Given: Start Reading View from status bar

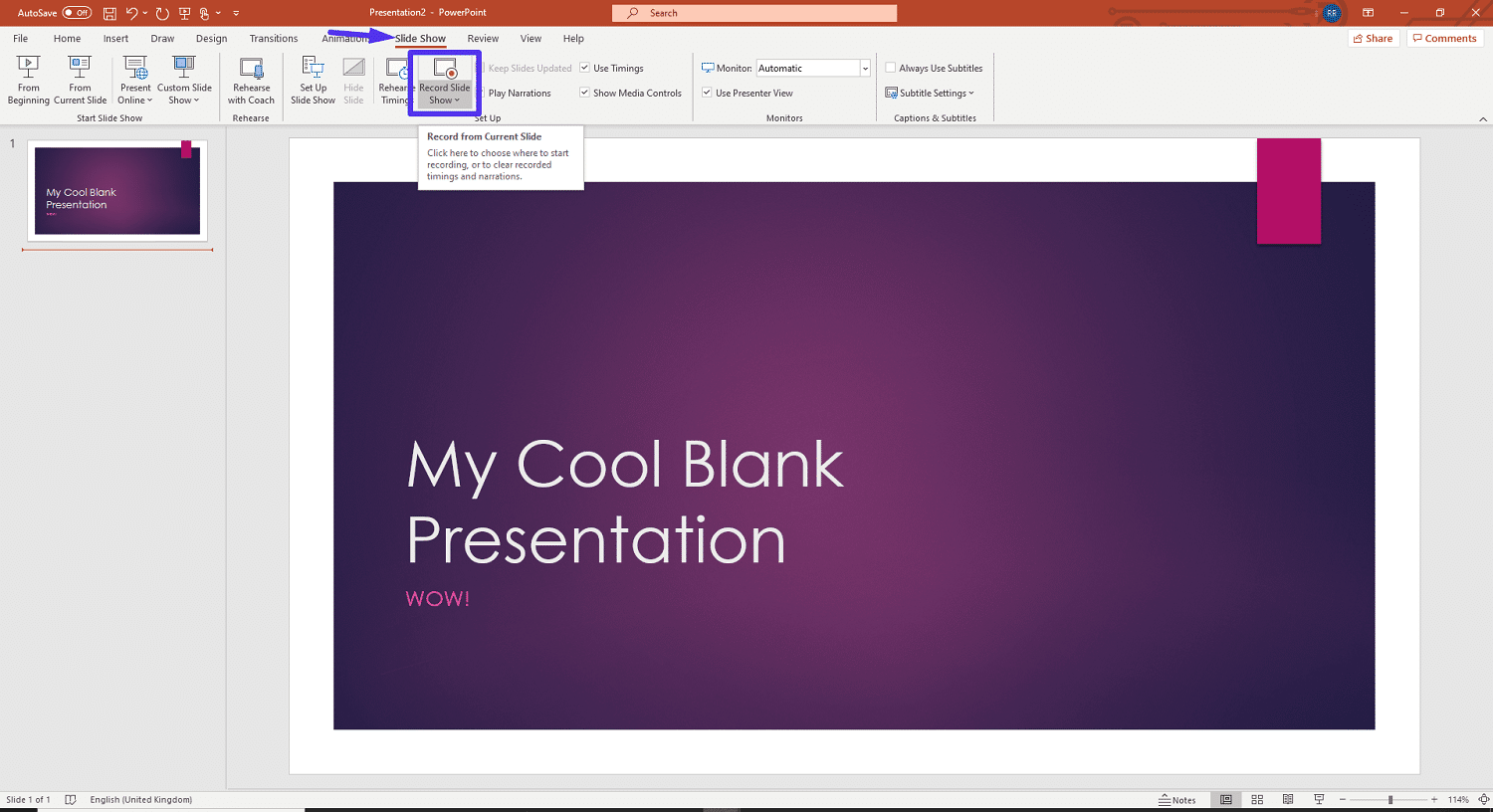Looking at the screenshot, I should tap(1288, 799).
